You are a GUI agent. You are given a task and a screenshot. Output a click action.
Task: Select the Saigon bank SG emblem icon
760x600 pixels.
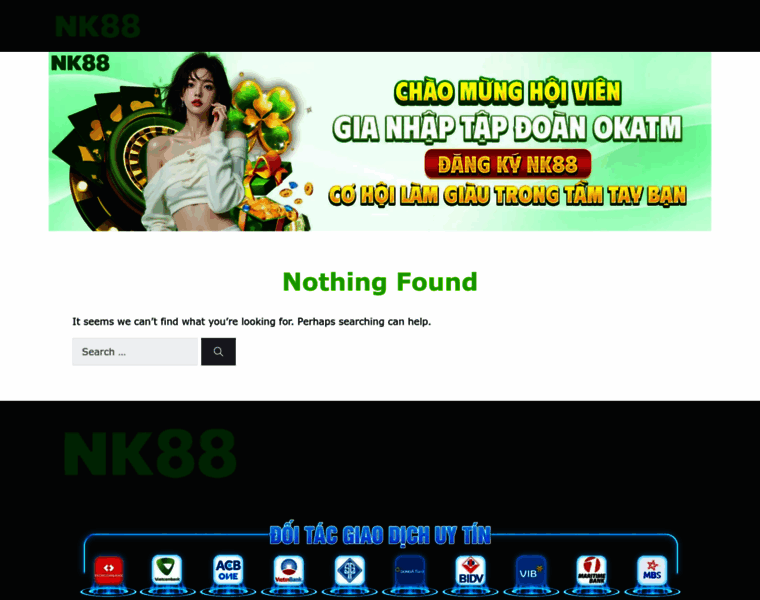tap(349, 570)
